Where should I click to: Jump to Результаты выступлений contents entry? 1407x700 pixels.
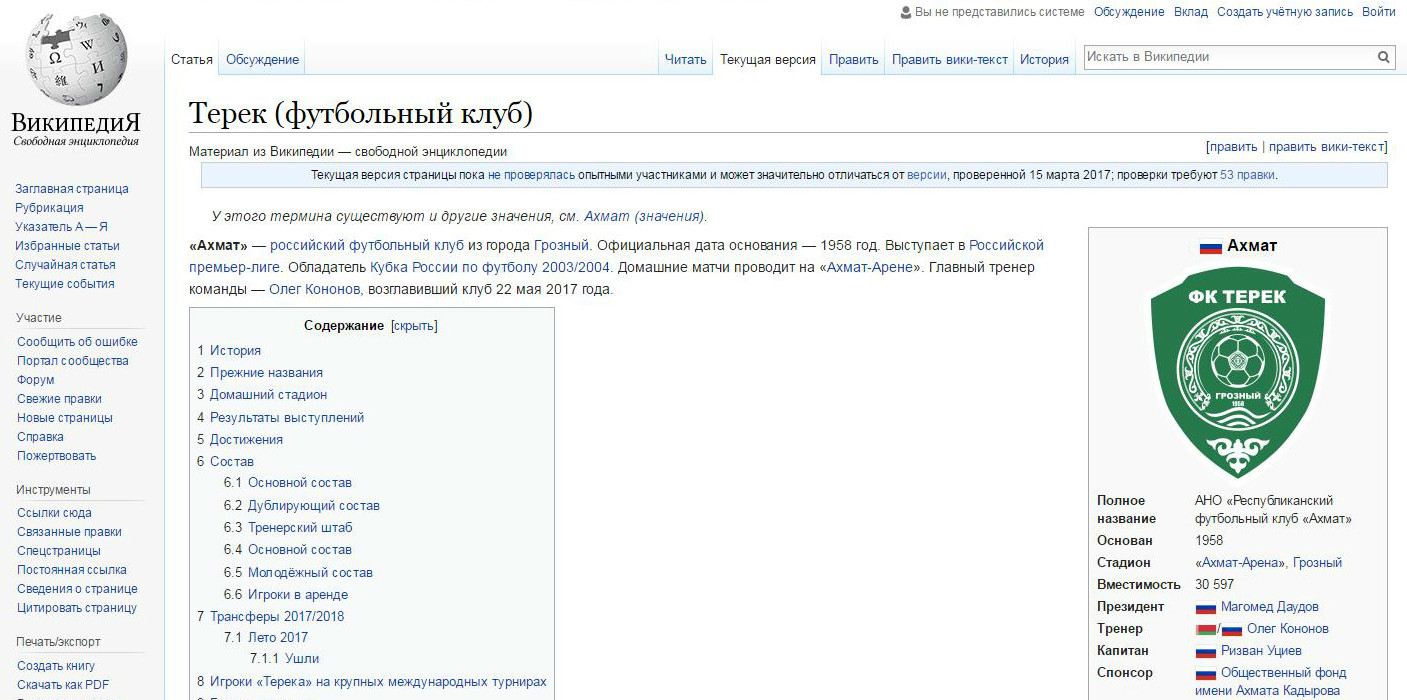(287, 418)
